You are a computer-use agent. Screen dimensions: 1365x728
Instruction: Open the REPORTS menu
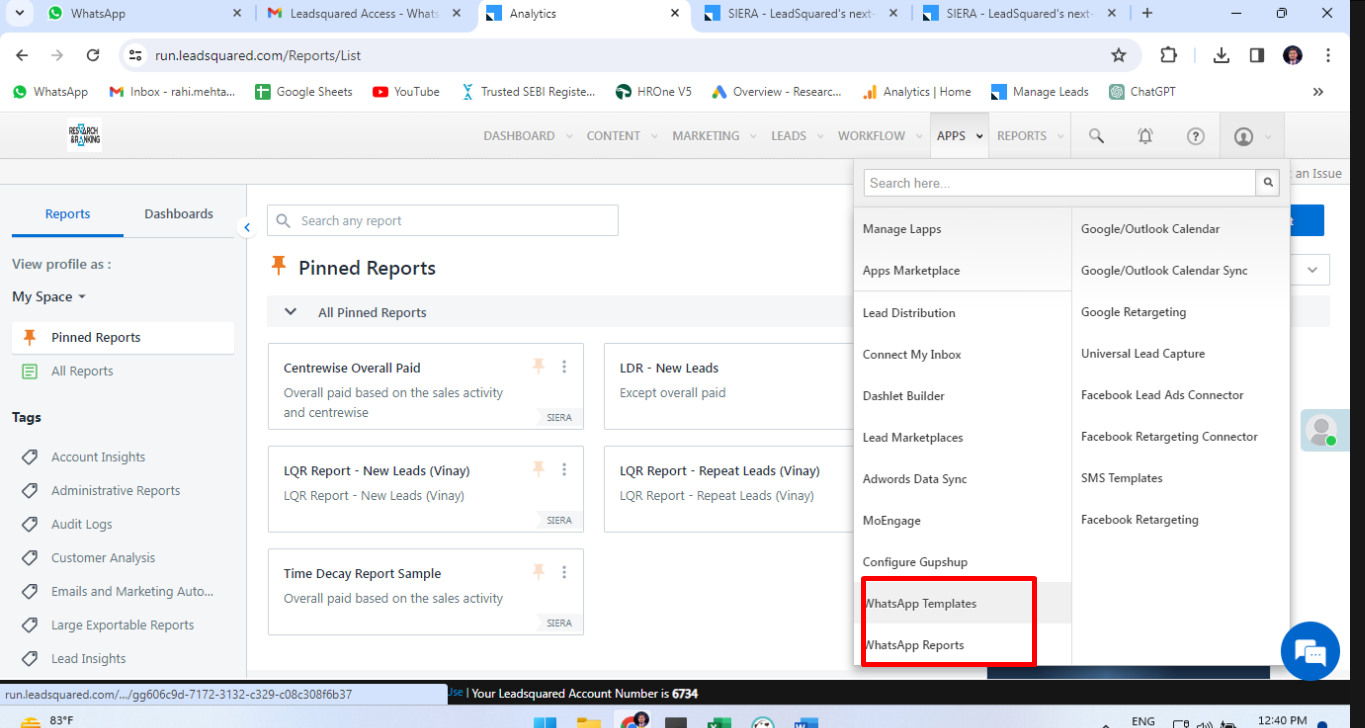tap(1029, 136)
